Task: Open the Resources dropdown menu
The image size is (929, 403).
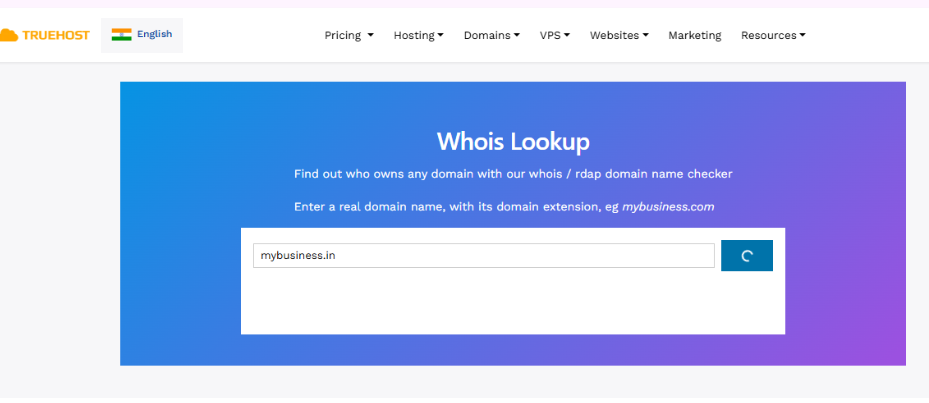Action: coord(773,35)
